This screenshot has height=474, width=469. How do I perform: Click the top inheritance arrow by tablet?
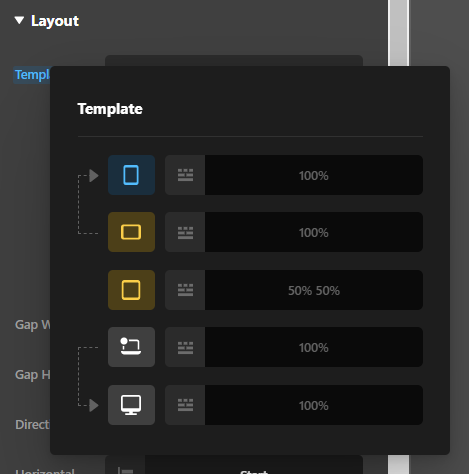pos(94,175)
